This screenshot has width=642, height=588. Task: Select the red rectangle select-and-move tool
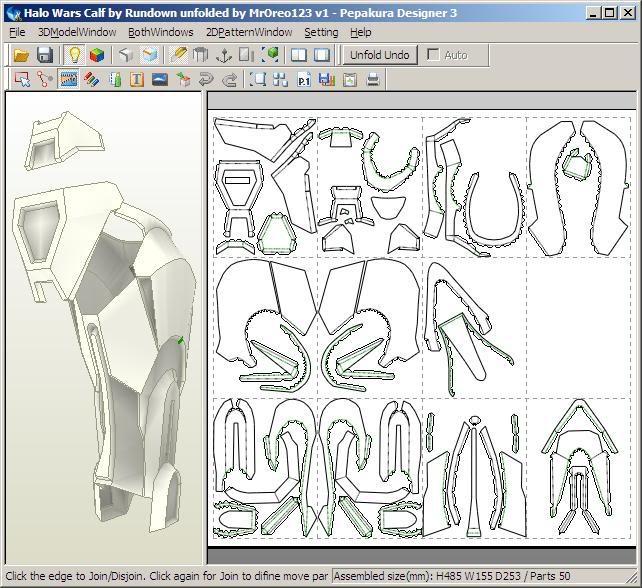(x=22, y=79)
